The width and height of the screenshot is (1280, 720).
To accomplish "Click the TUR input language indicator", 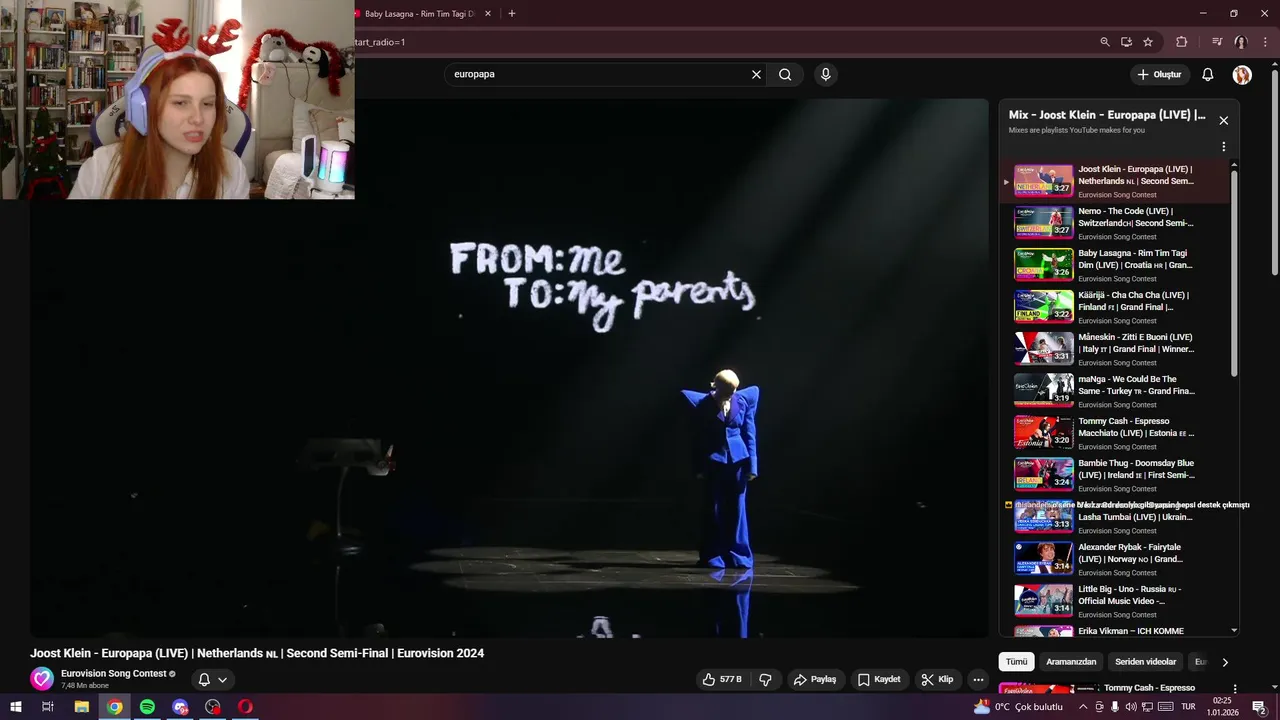I will click(x=1188, y=707).
